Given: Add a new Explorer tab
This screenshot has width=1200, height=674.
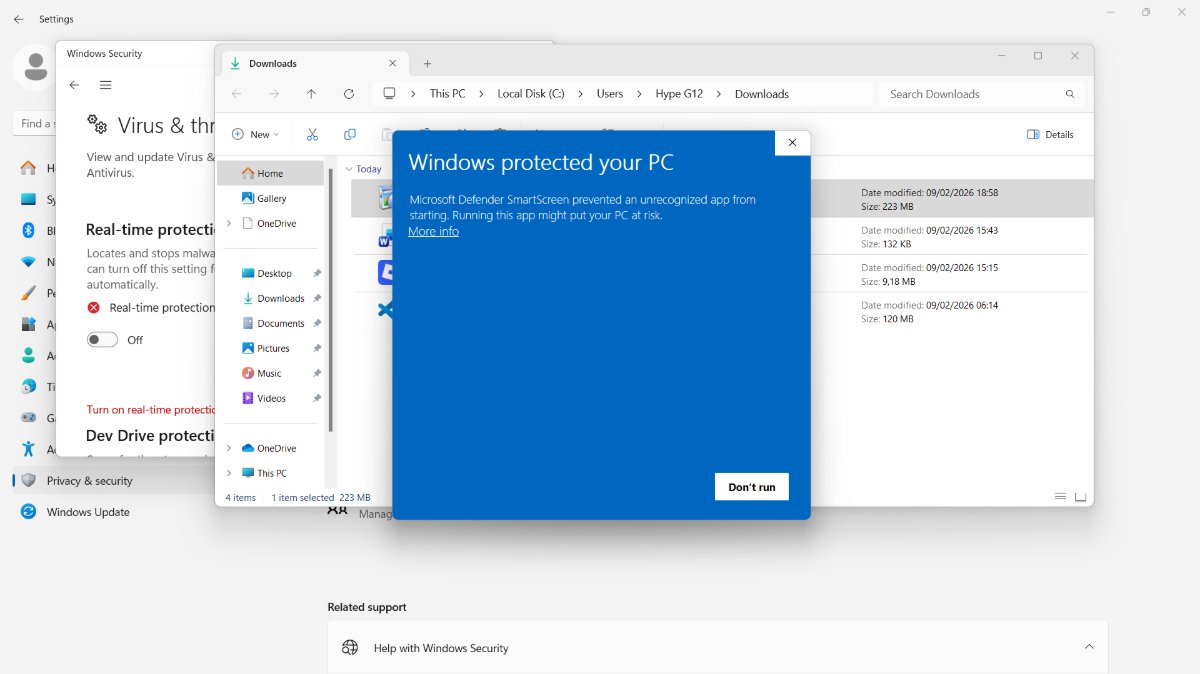Looking at the screenshot, I should [427, 63].
